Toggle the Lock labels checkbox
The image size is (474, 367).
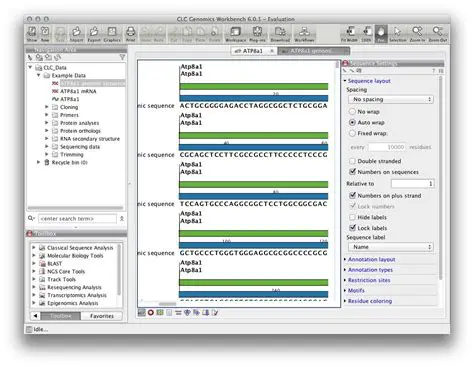coord(352,228)
